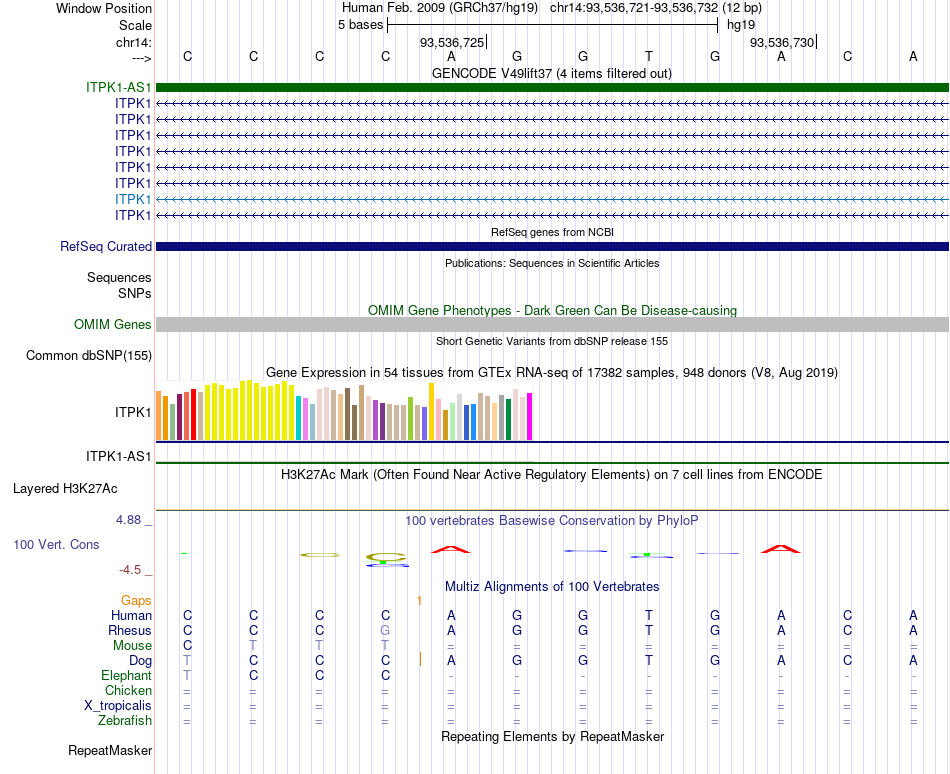
Task: Click the 'RefSeq genes from NCBI' title
Action: pyautogui.click(x=553, y=232)
